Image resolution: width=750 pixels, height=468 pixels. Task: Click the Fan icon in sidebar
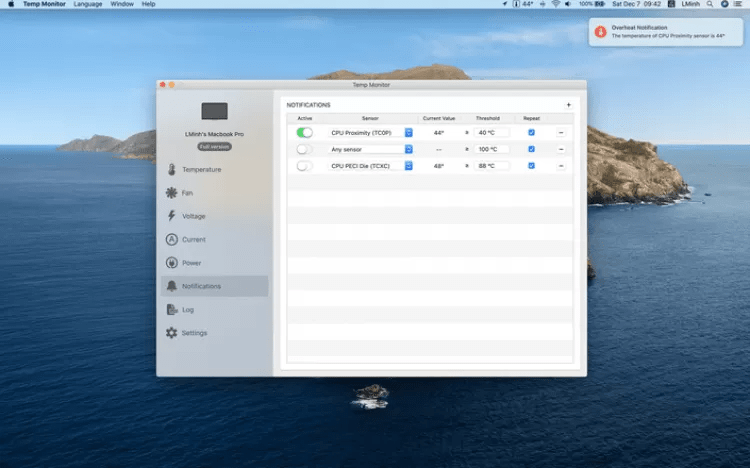(172, 193)
